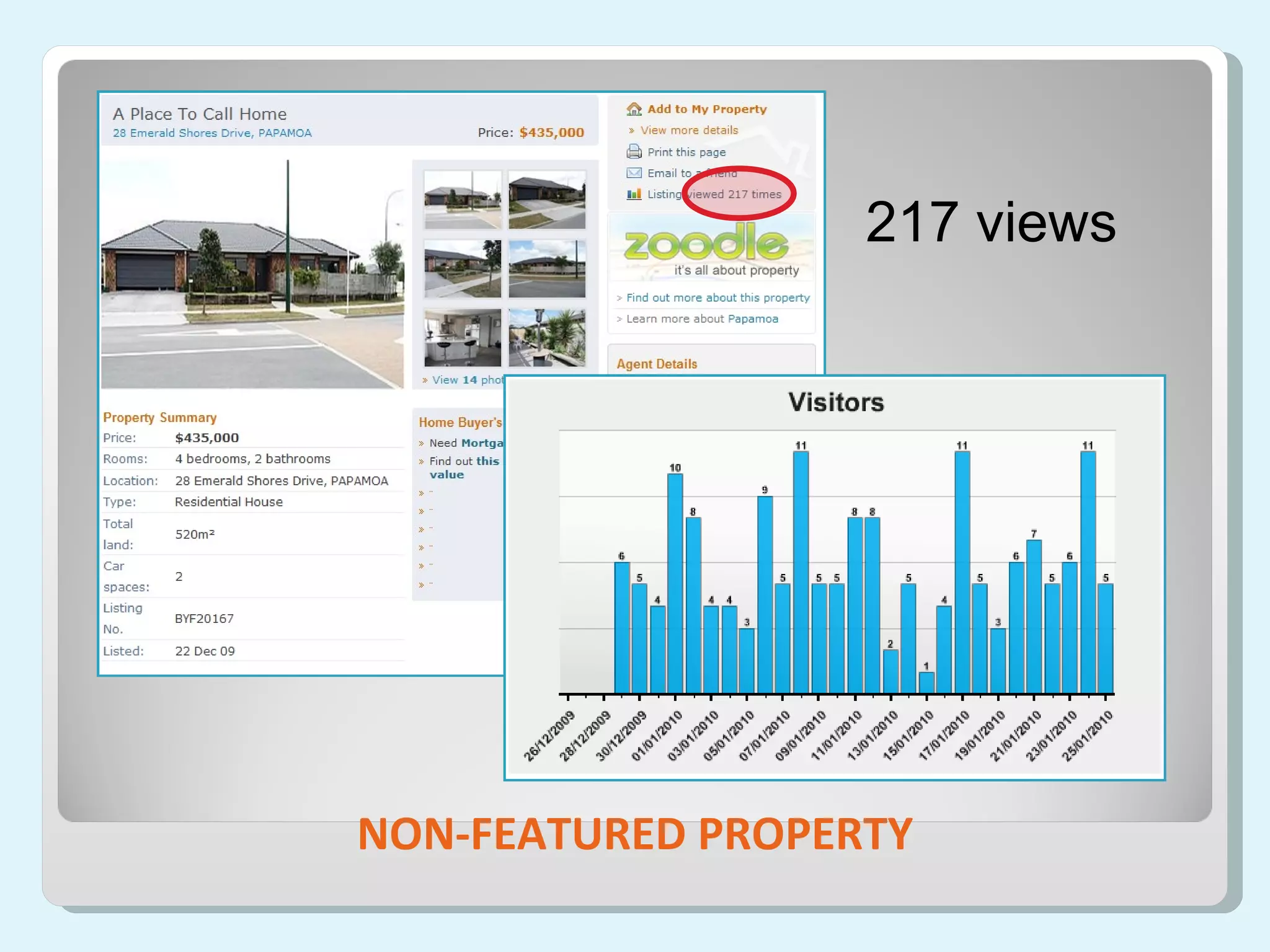Click the Zoodle logo banner
The height and width of the screenshot is (952, 1270).
711,248
